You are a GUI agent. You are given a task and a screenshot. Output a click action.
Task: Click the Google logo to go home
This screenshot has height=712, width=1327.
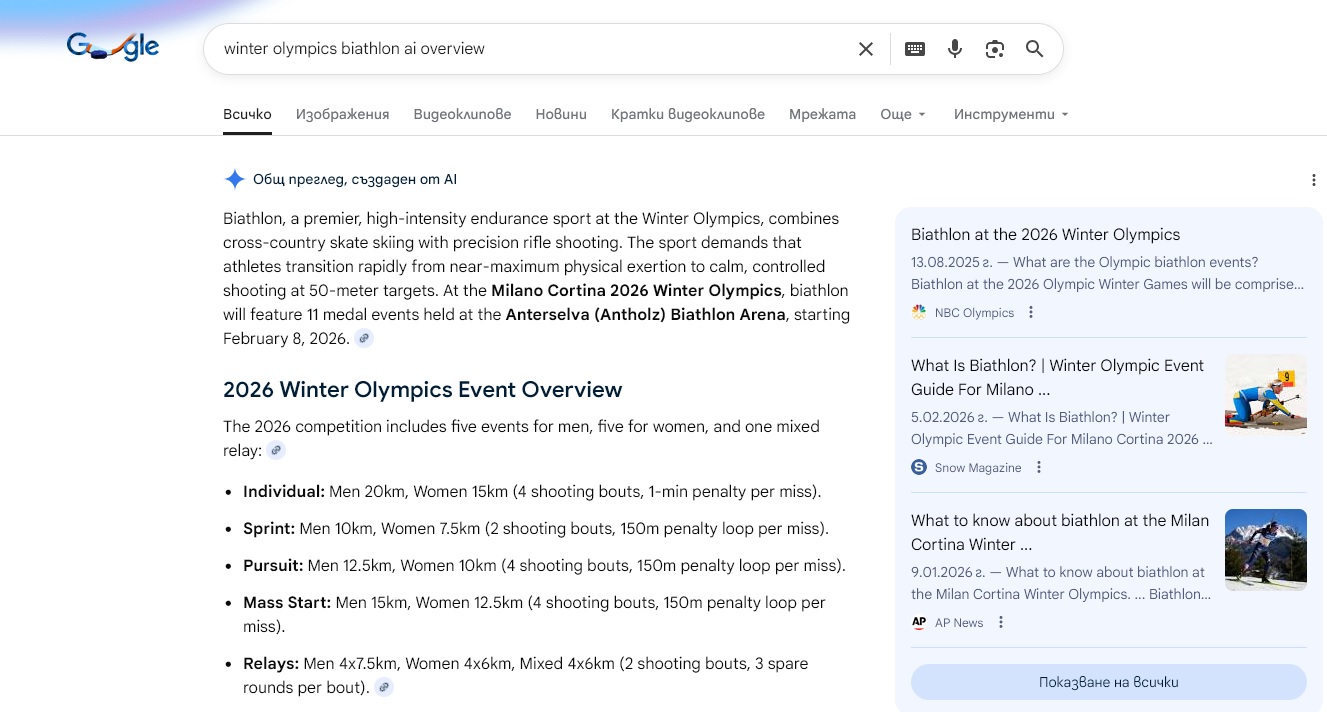[112, 46]
